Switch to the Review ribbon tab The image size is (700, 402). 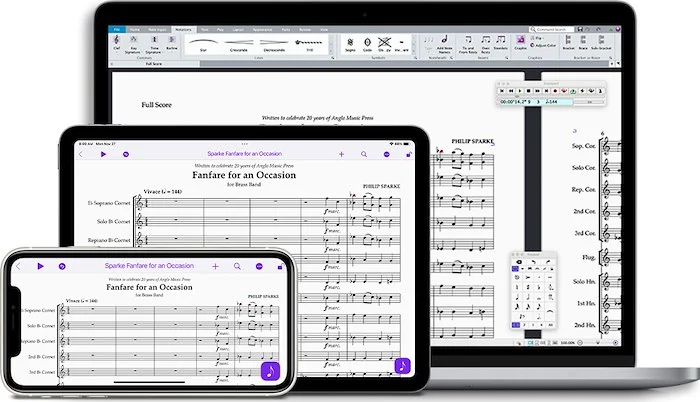tap(305, 29)
